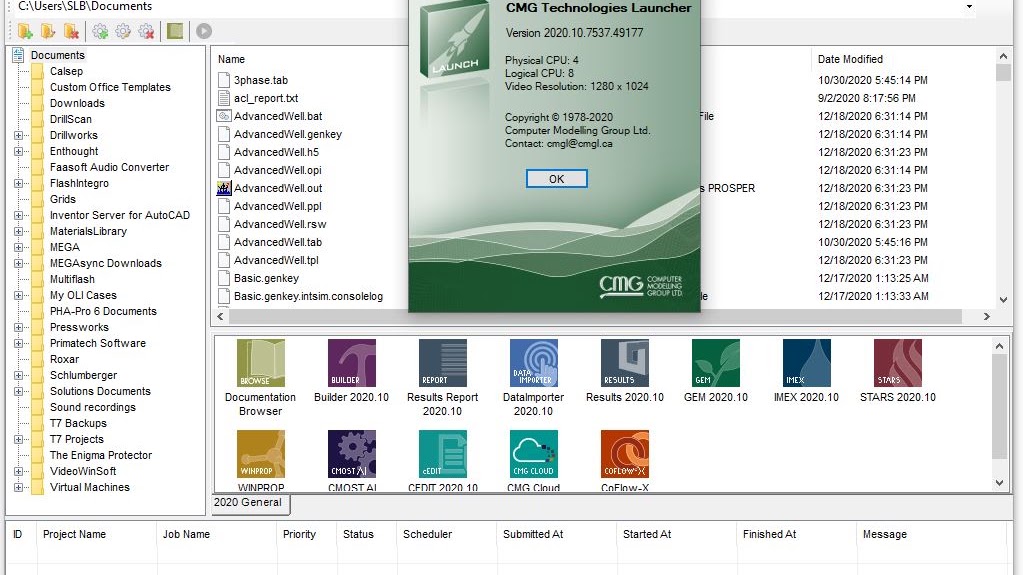The height and width of the screenshot is (575, 1023).
Task: Click the Priority column header
Action: pos(299,534)
